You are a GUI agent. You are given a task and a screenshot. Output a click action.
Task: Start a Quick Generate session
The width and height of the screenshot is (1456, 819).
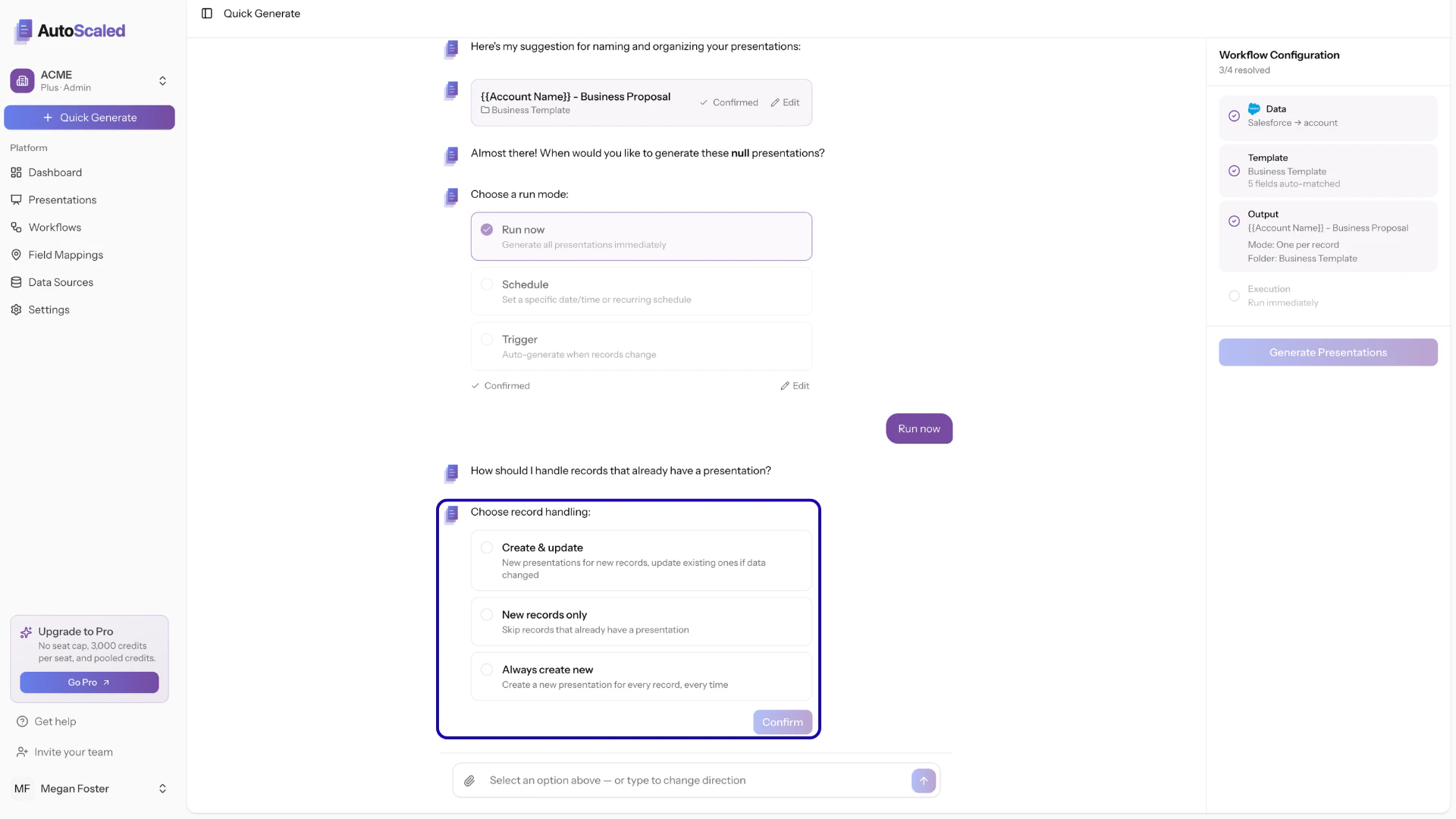[x=89, y=117]
